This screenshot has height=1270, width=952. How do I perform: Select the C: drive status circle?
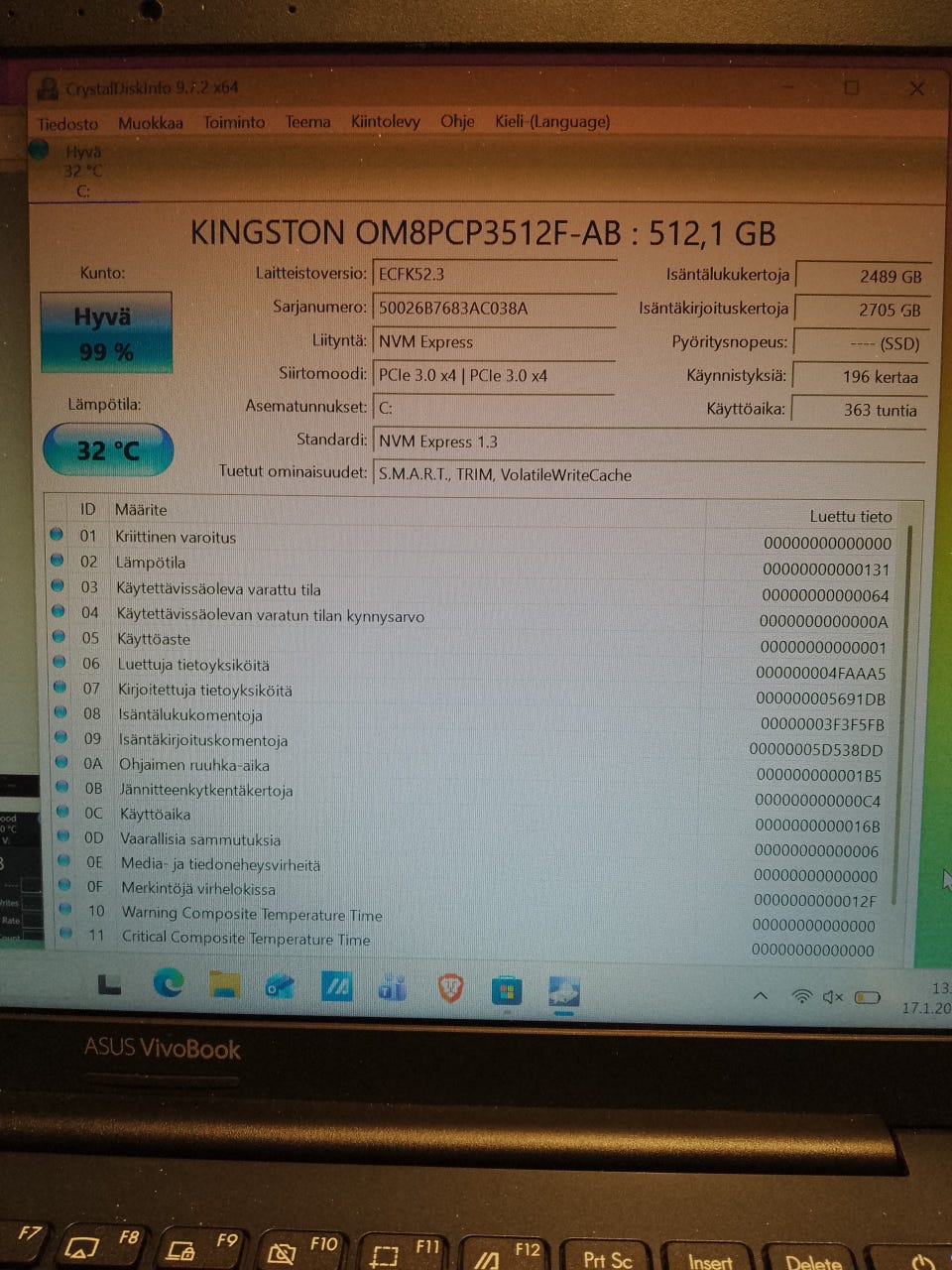pyautogui.click(x=40, y=150)
